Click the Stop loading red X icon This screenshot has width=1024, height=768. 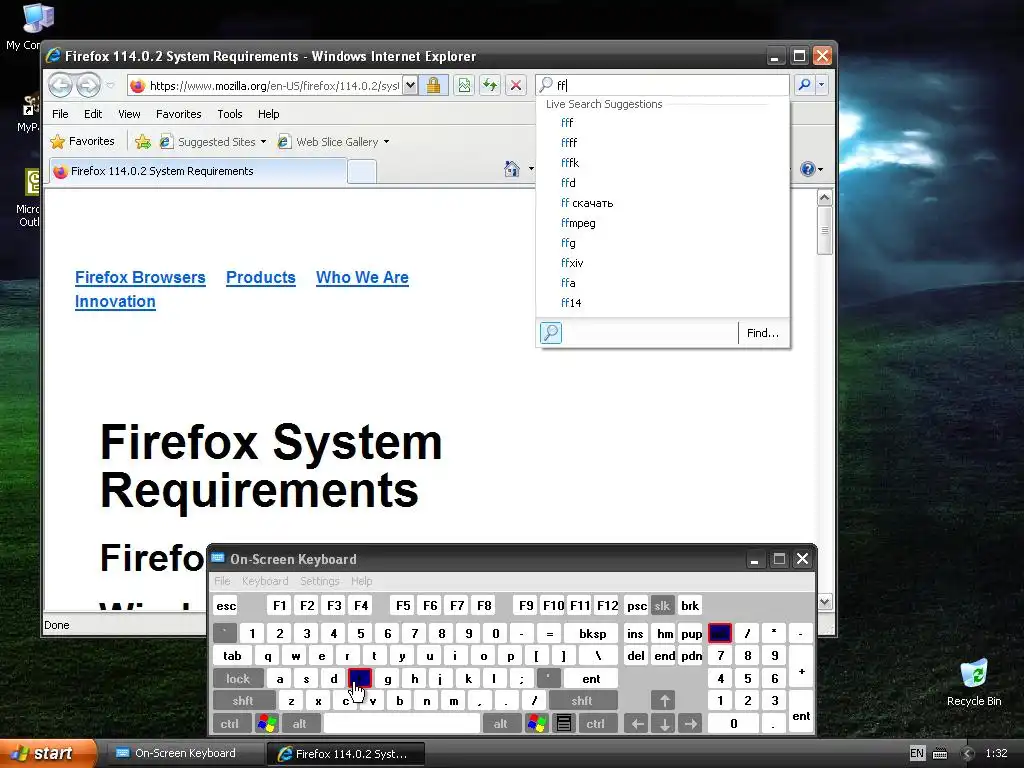[x=515, y=85]
